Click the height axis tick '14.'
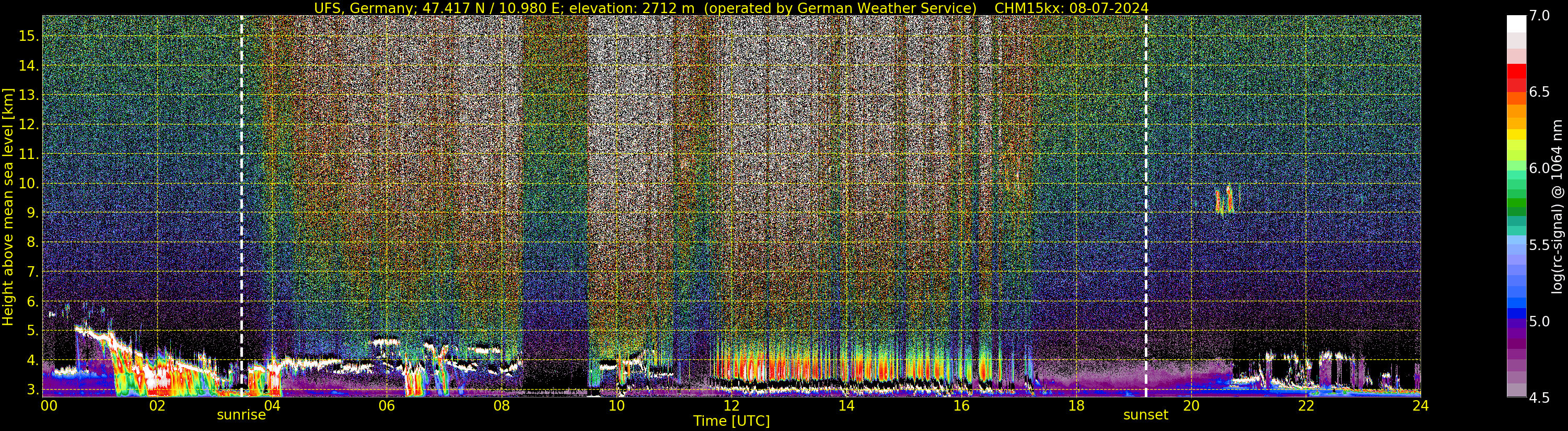The image size is (1568, 431). [x=29, y=65]
